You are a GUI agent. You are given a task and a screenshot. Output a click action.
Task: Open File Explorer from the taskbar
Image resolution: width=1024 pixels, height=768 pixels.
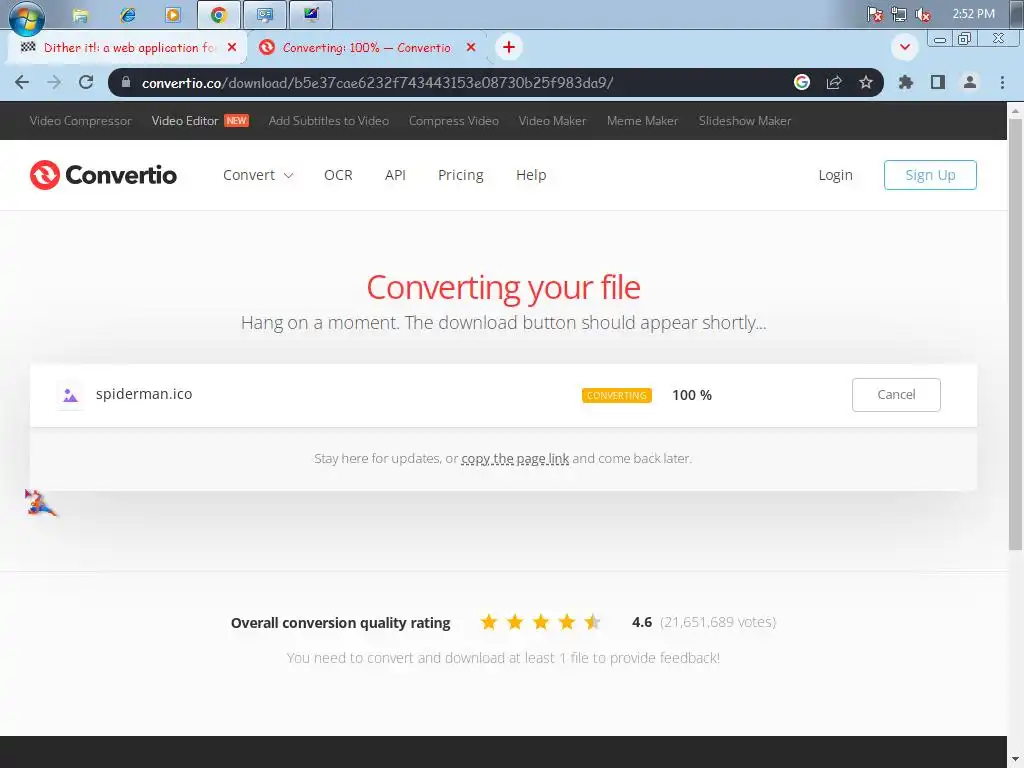pyautogui.click(x=80, y=15)
